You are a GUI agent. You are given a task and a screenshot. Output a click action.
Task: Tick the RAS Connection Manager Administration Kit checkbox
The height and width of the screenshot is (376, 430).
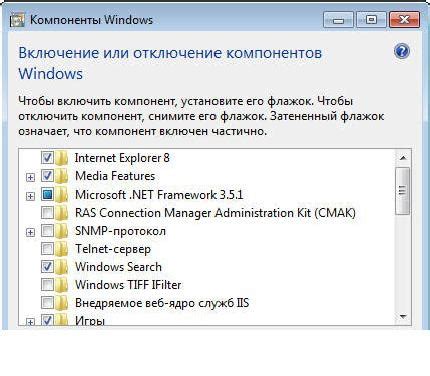pos(47,212)
